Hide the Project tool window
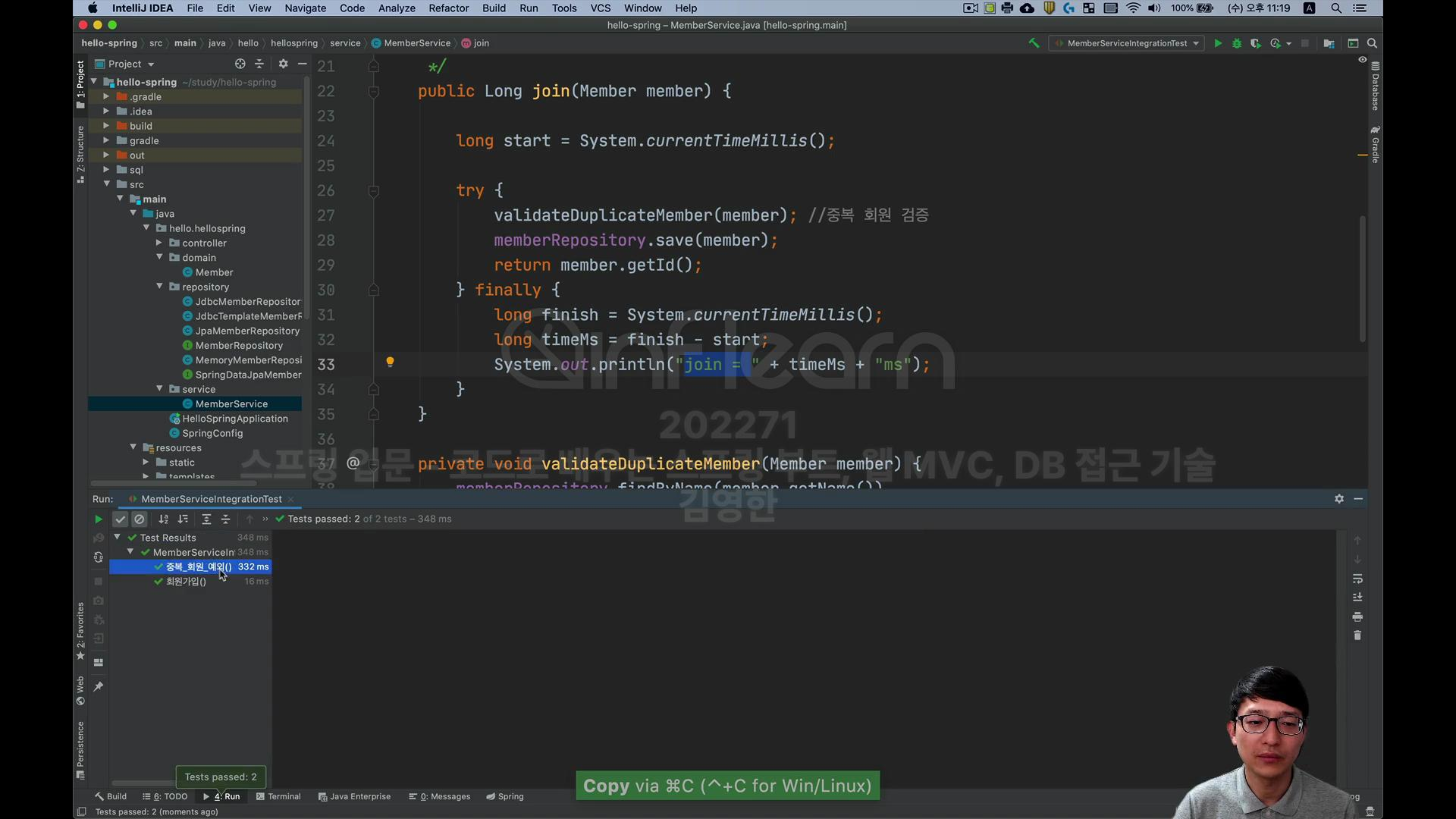 click(x=302, y=64)
